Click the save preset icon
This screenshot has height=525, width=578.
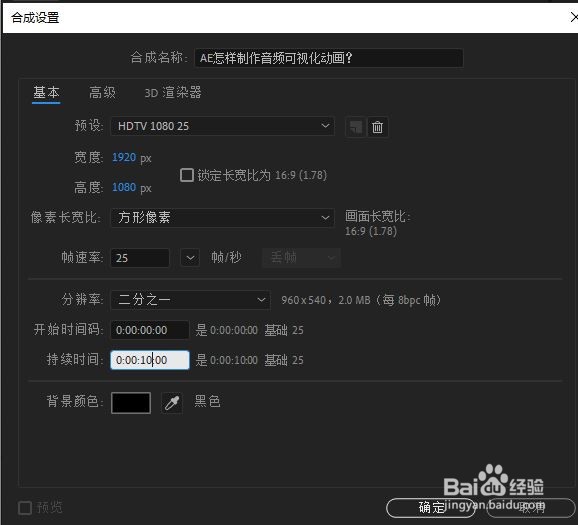pyautogui.click(x=356, y=127)
